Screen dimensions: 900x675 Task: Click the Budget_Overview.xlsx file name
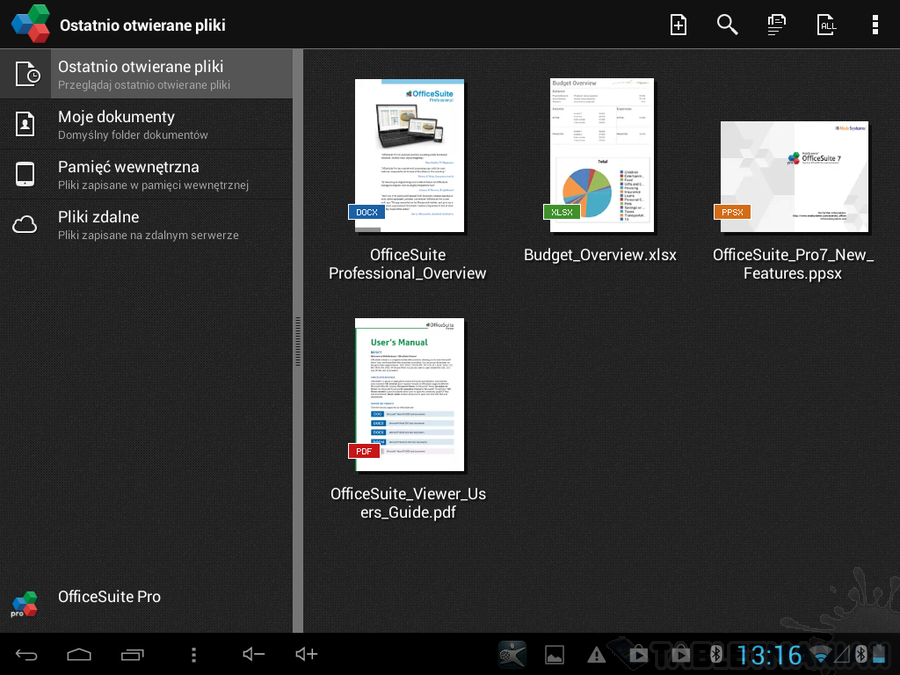click(600, 255)
